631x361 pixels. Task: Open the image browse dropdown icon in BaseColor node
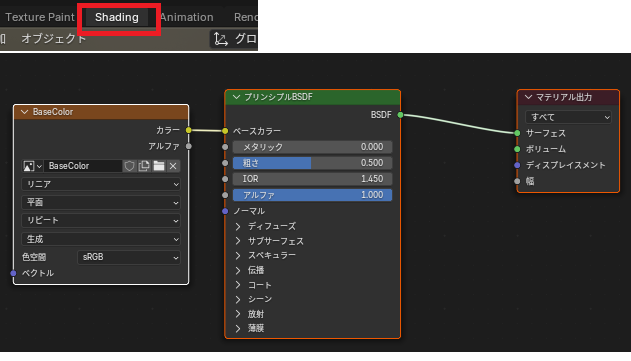(32, 166)
